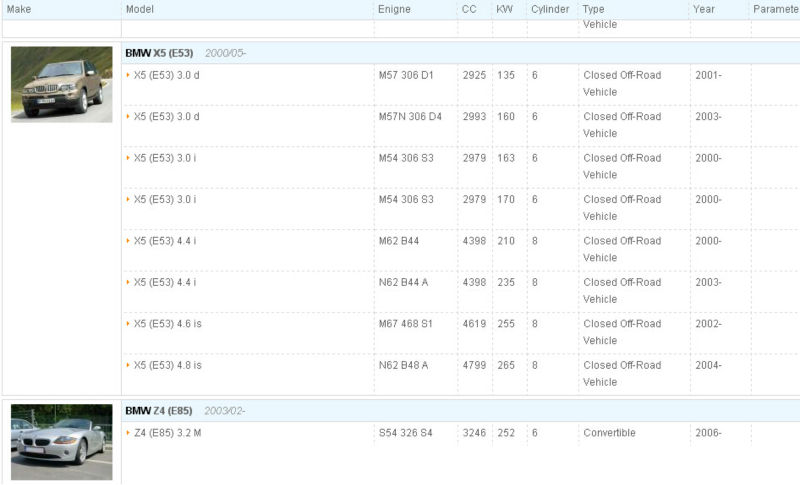Click the arrow in the 163 KW X5 3.0 i row
The height and width of the screenshot is (485, 800).
coord(128,158)
